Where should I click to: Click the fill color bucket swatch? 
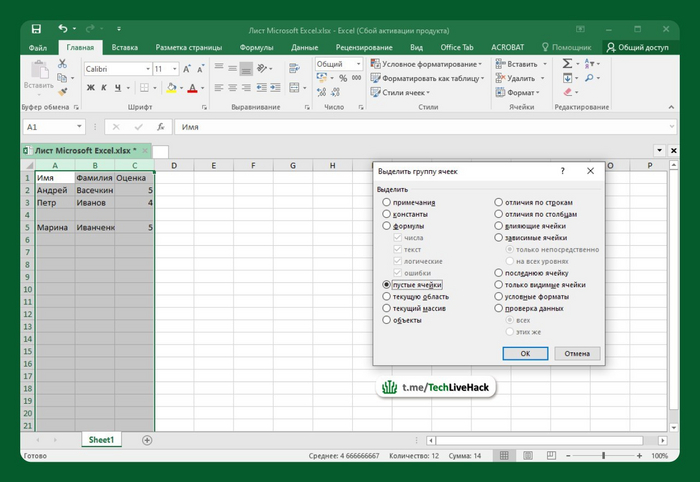coord(171,87)
